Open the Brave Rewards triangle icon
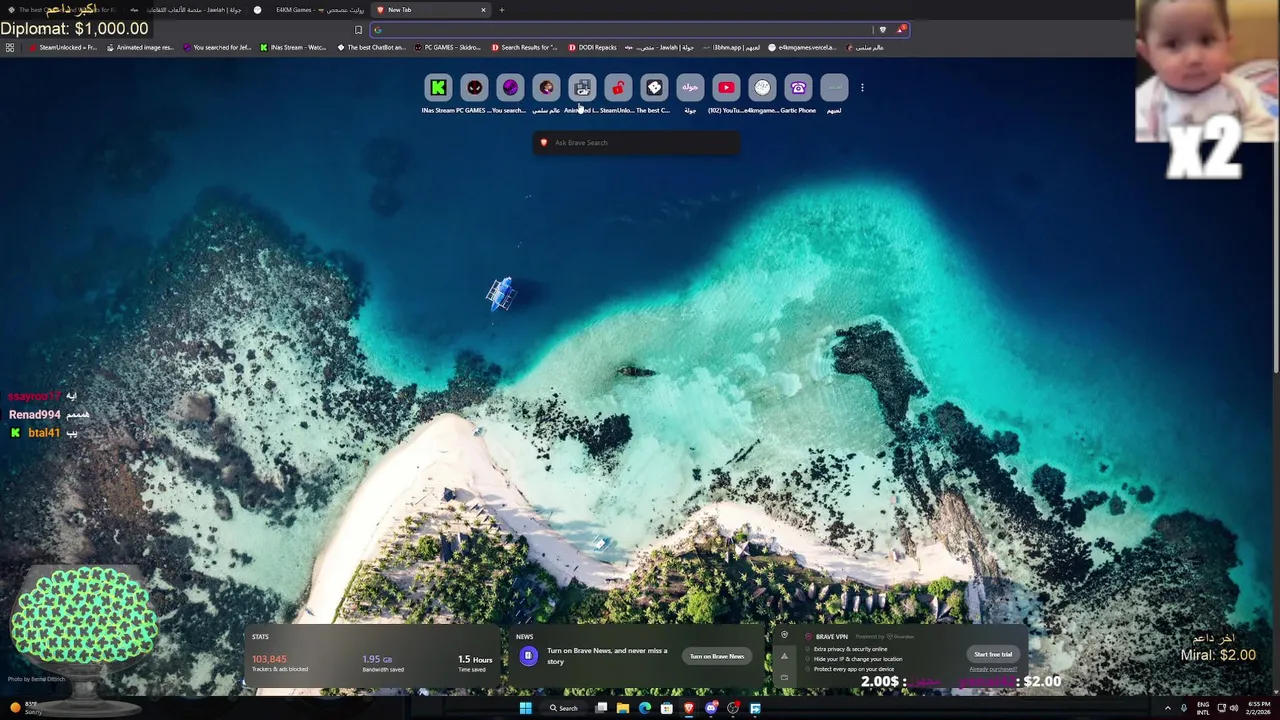Screen dimensions: 1280x720 pos(900,30)
